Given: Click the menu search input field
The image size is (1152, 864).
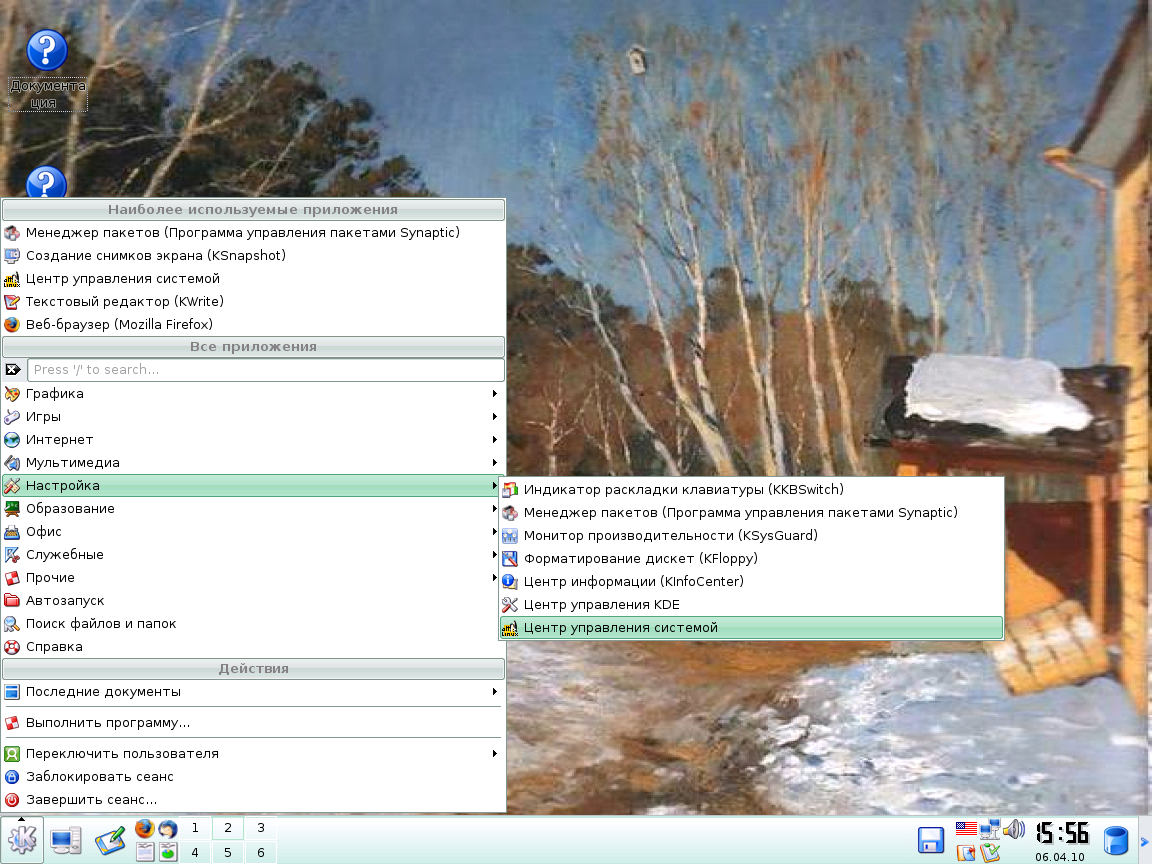Looking at the screenshot, I should pyautogui.click(x=264, y=370).
